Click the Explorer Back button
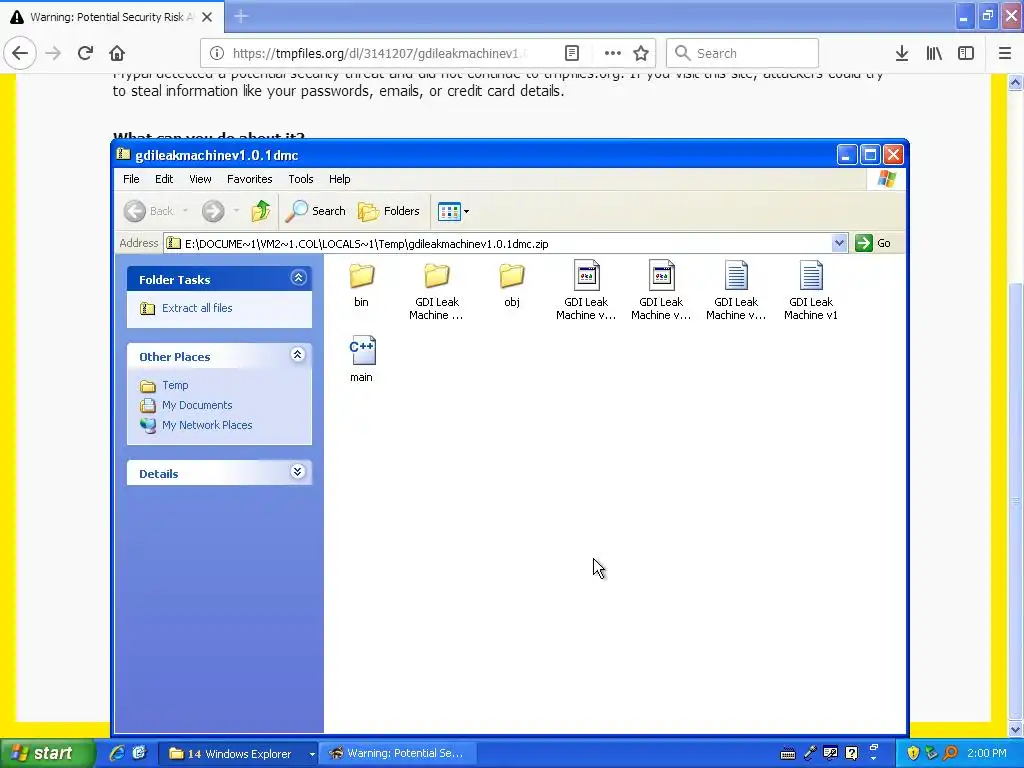Image resolution: width=1024 pixels, height=768 pixels. [x=149, y=211]
